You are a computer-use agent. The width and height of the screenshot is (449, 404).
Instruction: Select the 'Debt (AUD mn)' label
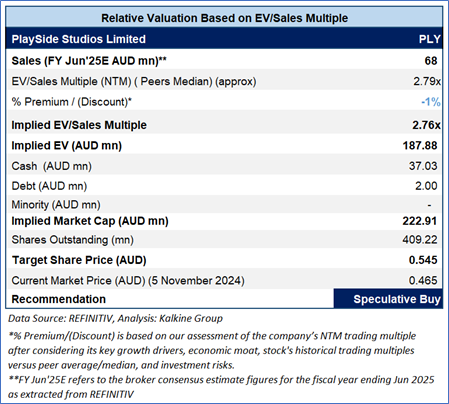click(x=49, y=186)
